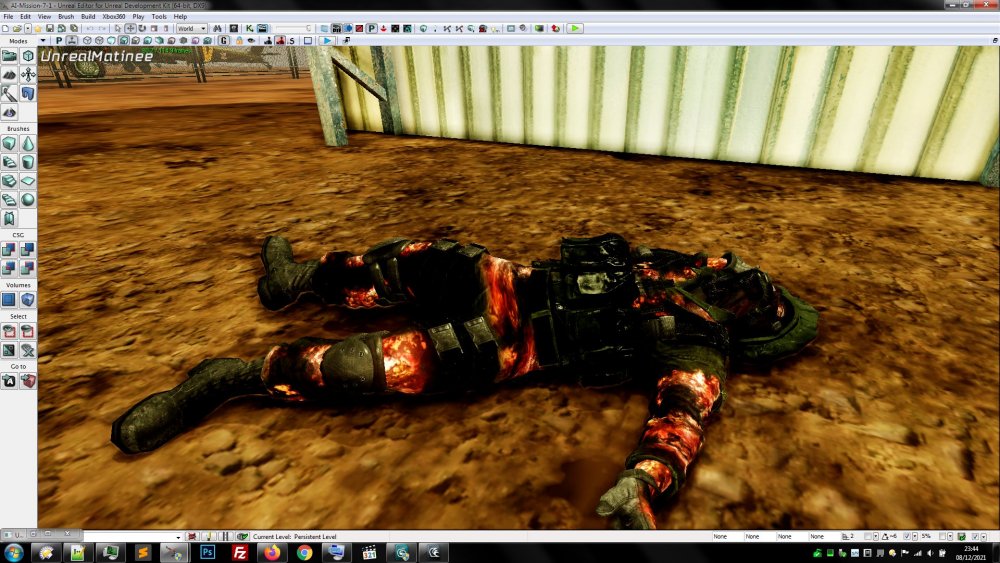Open Photoshop from the taskbar

click(209, 552)
